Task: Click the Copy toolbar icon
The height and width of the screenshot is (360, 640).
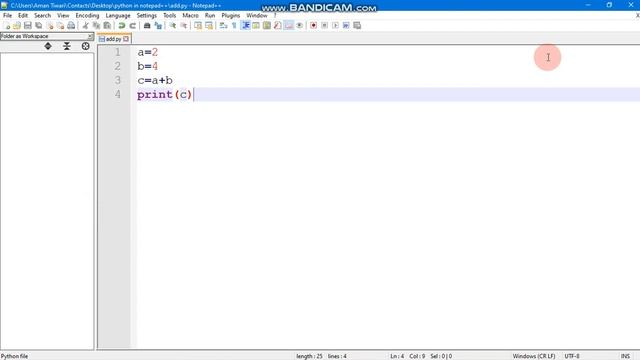Action: click(96, 25)
